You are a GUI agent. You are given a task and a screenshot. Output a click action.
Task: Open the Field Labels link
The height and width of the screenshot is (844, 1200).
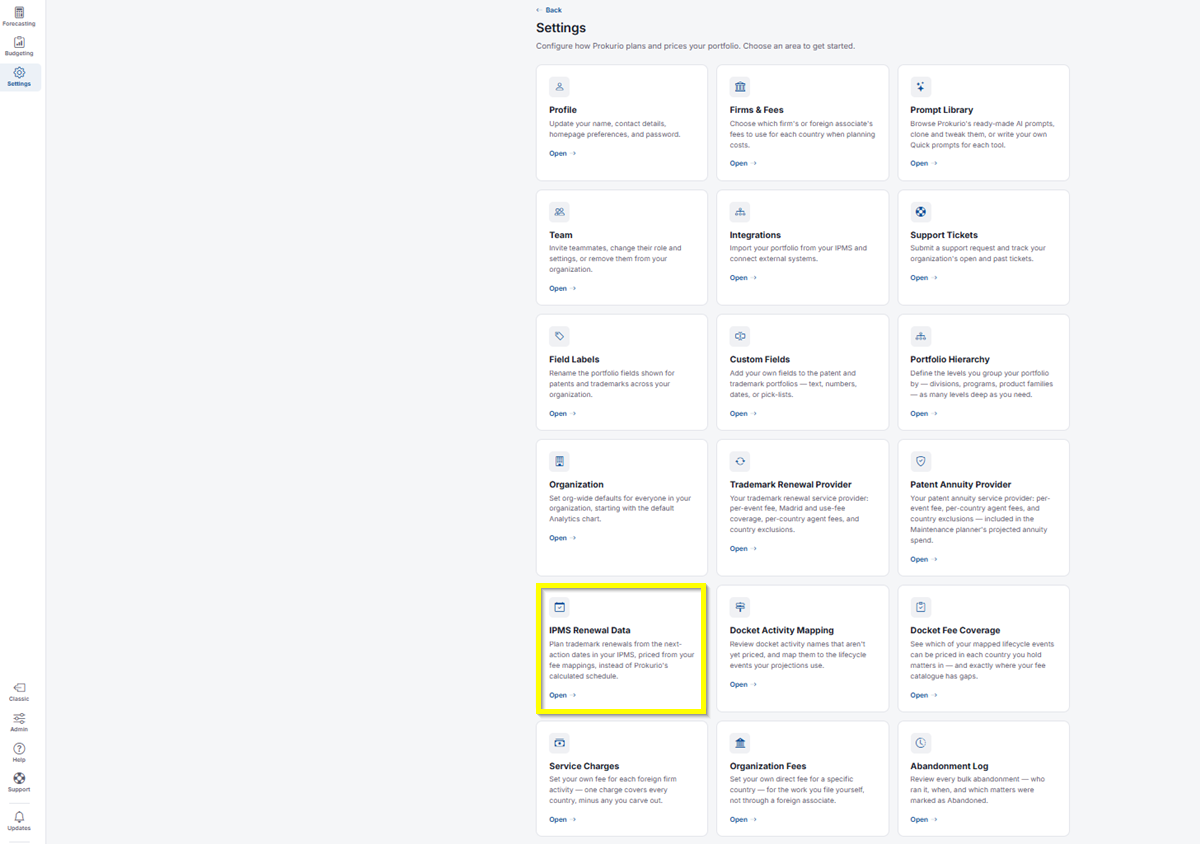[x=562, y=413]
